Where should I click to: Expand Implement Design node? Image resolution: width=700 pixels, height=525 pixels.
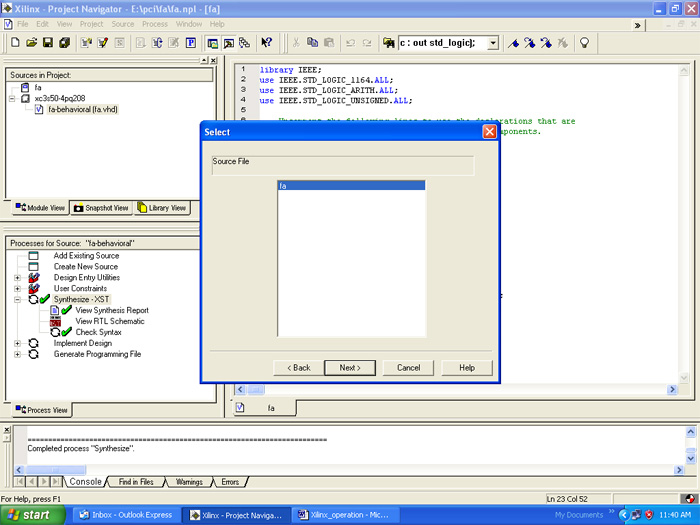pos(17,343)
